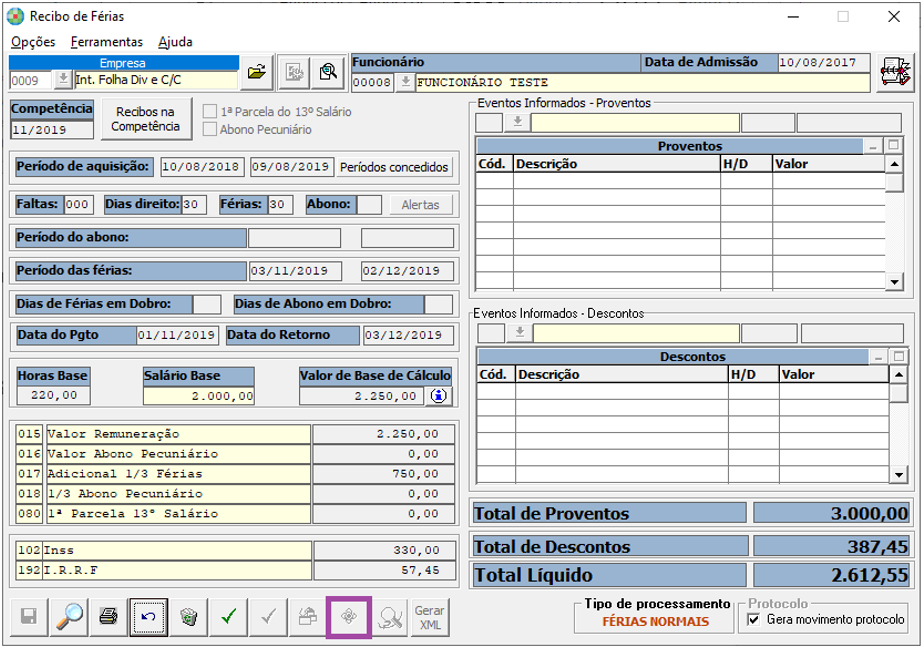Toggle 1ª Parcela do 13º Salário checkbox
Viewport: 921px width, 648px height.
click(x=210, y=112)
